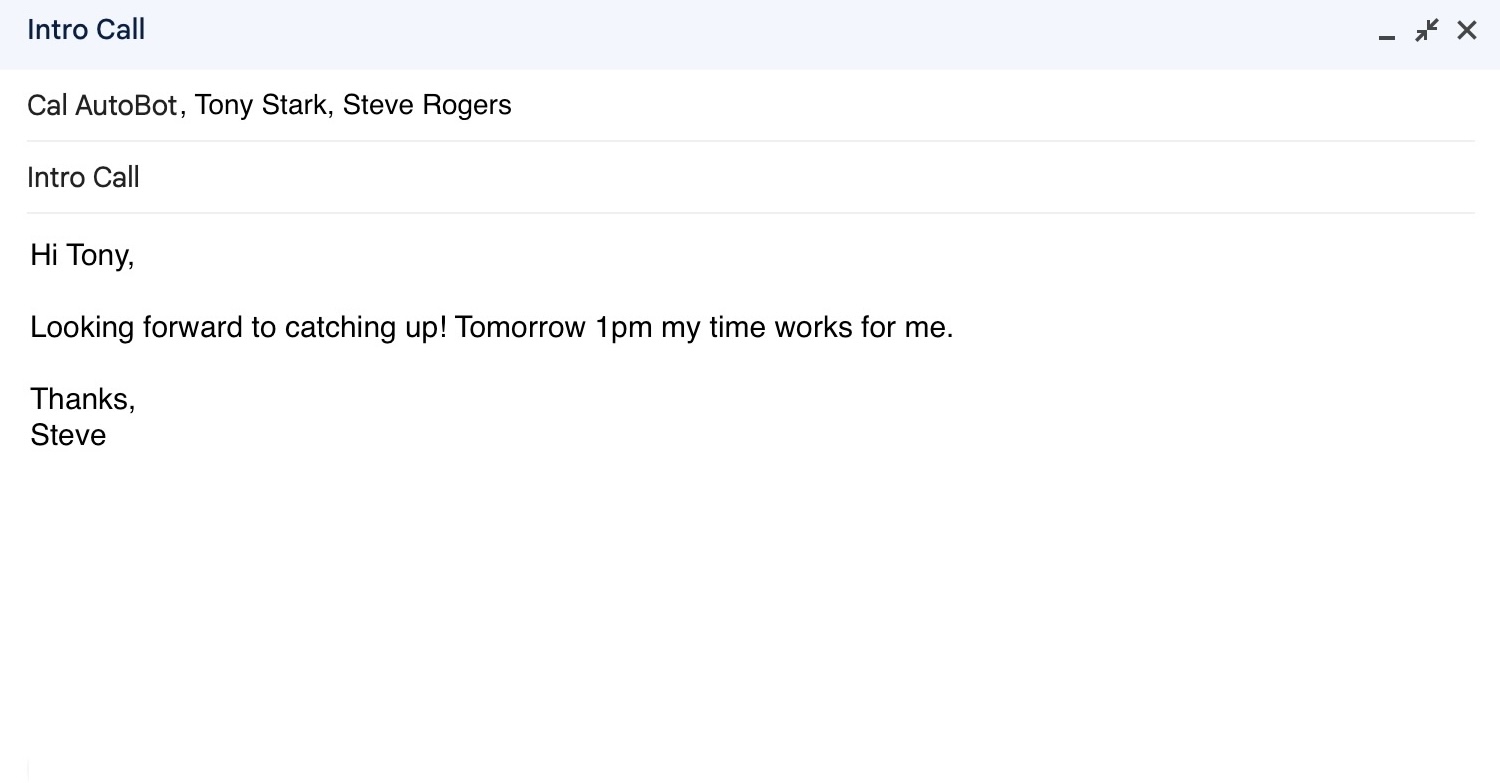Click the recipients field showing three names
This screenshot has width=1500, height=783.
[270, 104]
